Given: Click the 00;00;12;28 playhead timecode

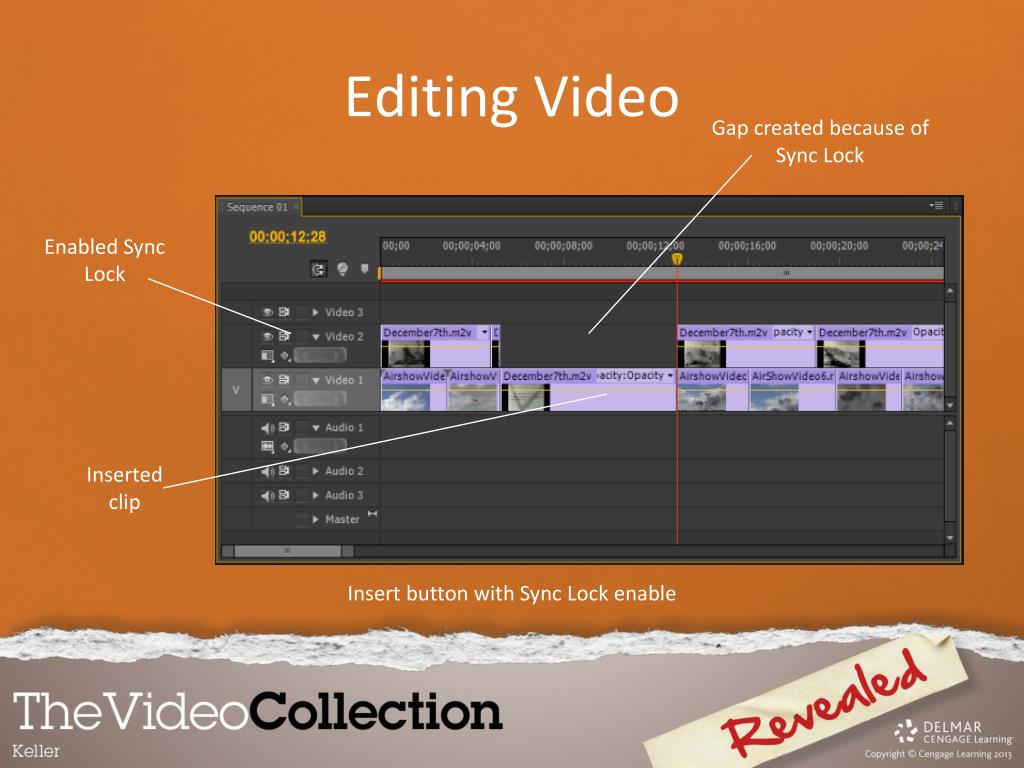Looking at the screenshot, I should [x=287, y=237].
